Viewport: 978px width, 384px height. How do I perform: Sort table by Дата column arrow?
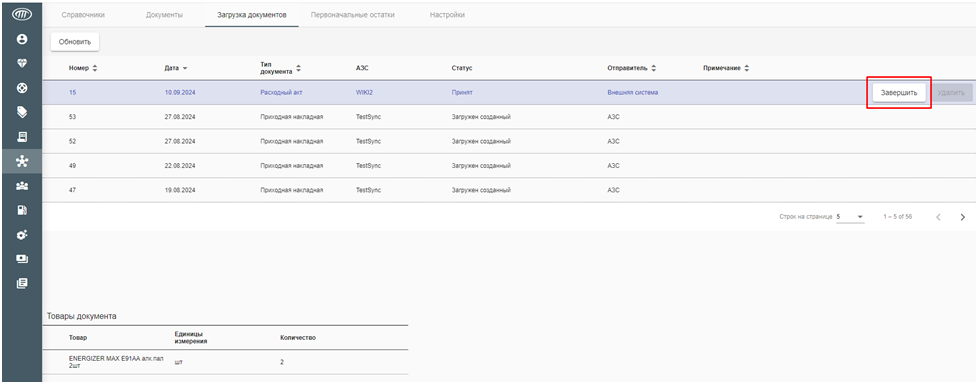[185, 68]
